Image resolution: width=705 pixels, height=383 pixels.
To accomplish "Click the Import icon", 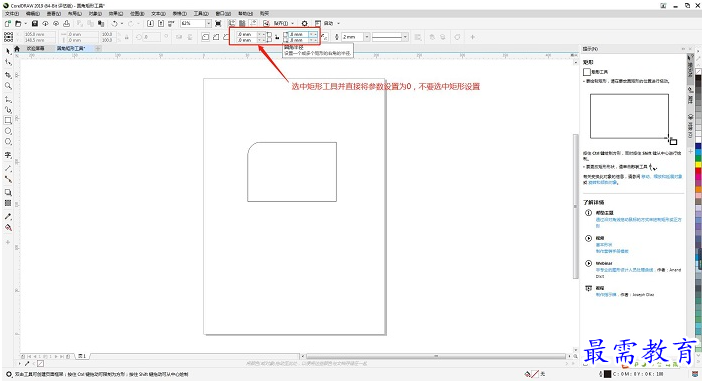I will [x=150, y=23].
